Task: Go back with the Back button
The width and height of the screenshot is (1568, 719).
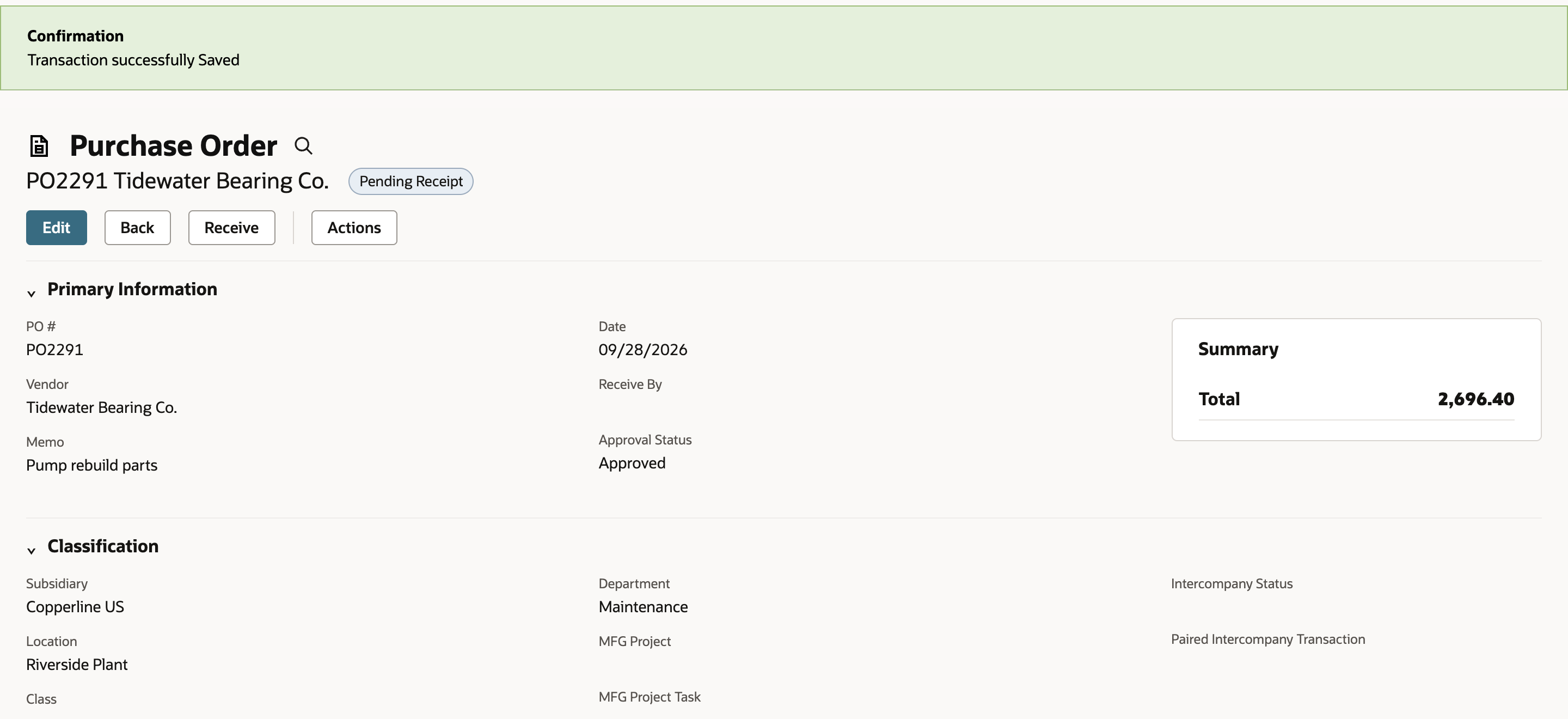Action: 138,228
